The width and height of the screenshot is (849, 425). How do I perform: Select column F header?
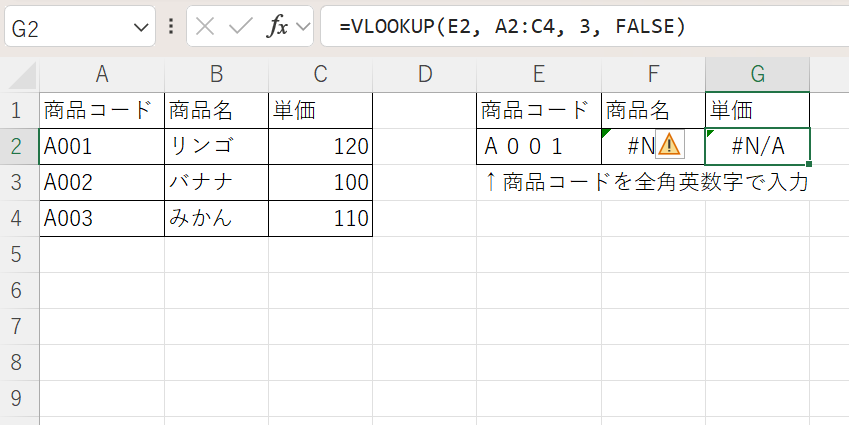click(654, 75)
